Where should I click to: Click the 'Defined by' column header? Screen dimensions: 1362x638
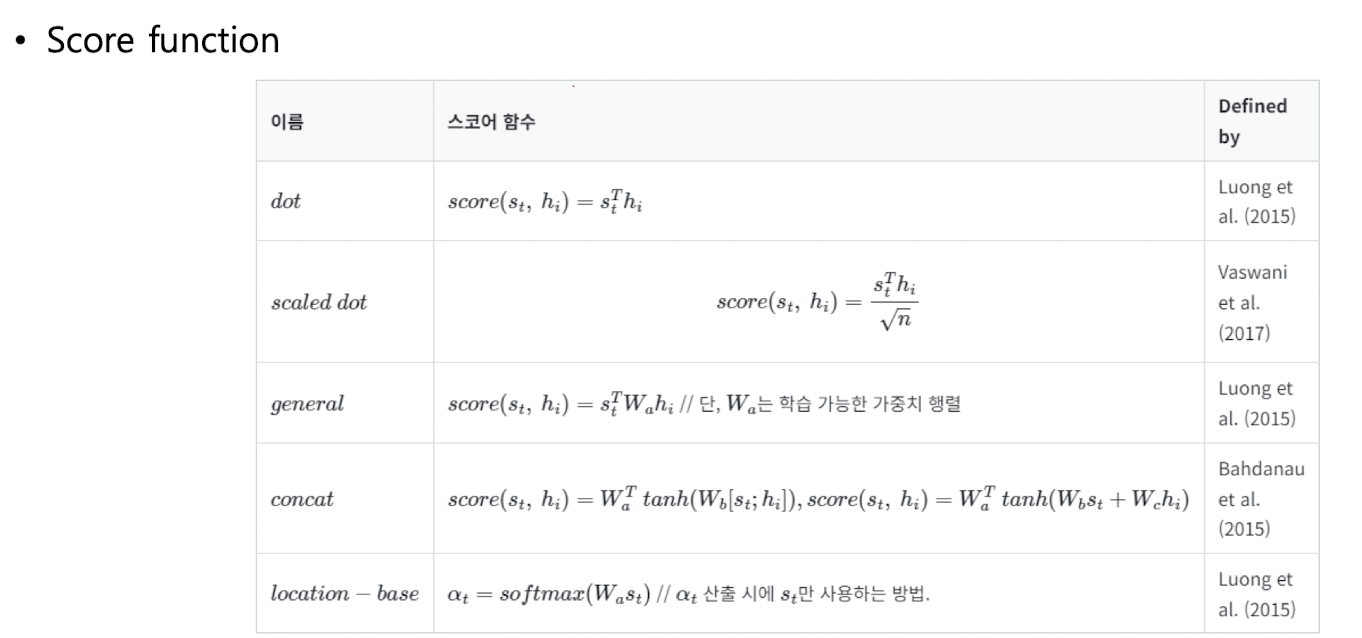pos(1252,121)
